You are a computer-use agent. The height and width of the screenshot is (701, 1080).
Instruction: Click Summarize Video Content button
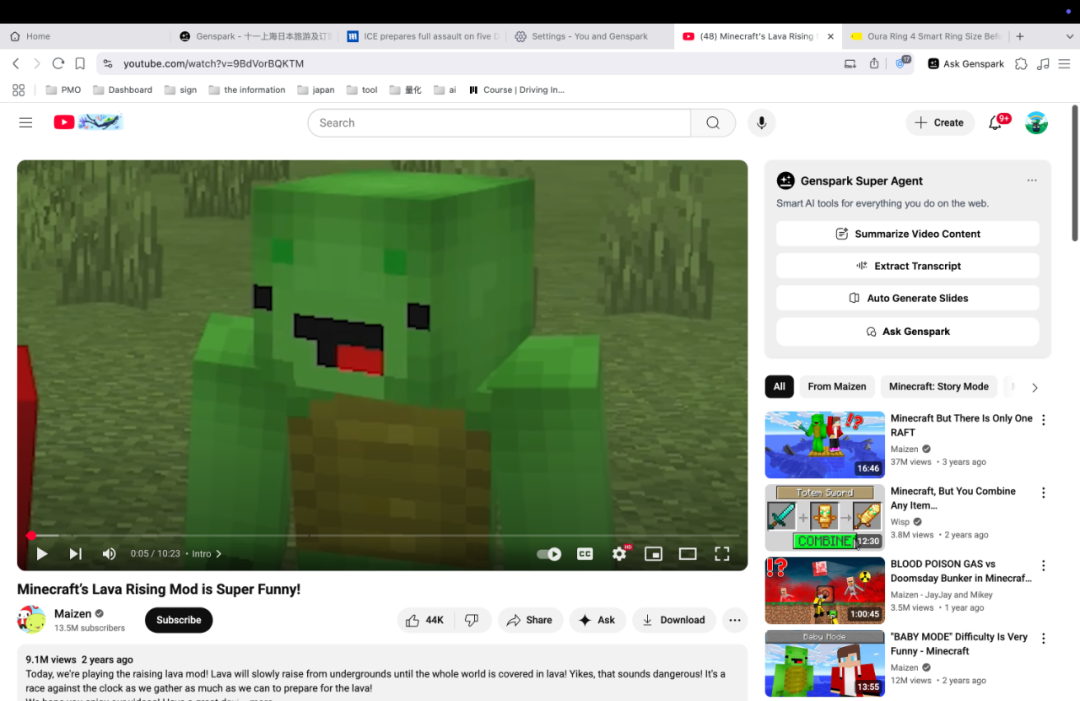pos(907,234)
